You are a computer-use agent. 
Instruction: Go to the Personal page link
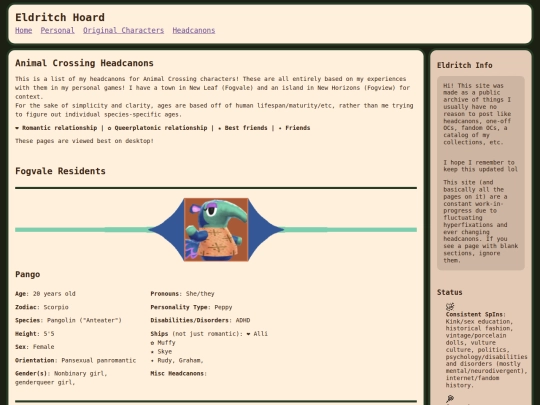pos(58,30)
